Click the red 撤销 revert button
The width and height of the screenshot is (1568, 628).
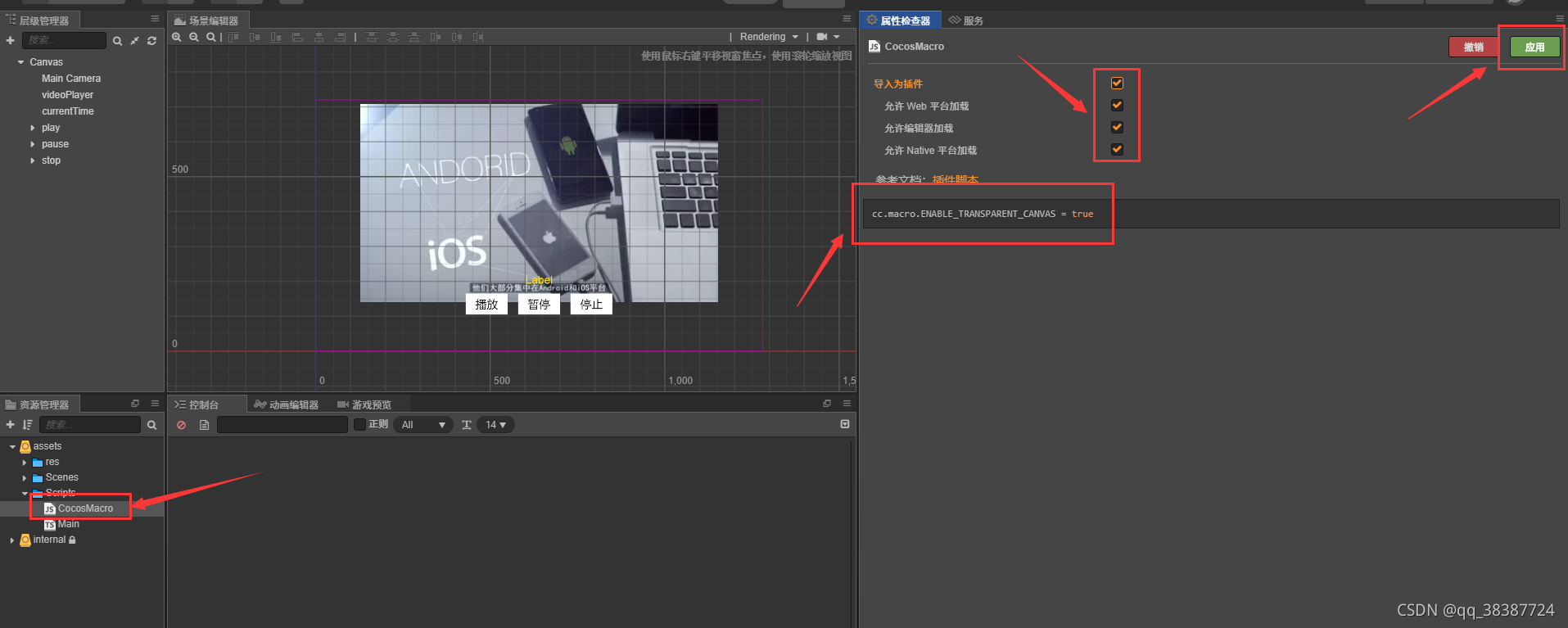pos(1474,47)
